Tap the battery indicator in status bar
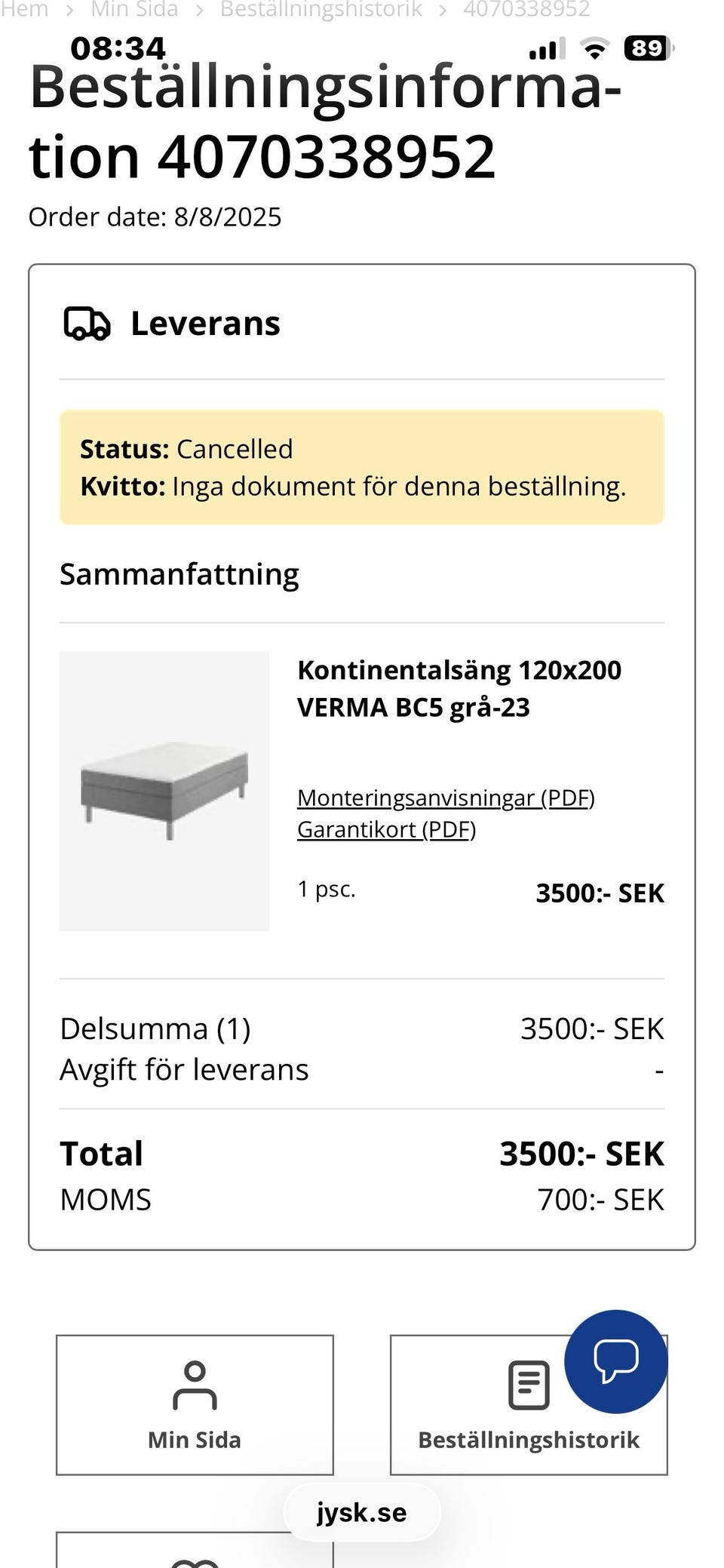The image size is (724, 1568). coord(649,49)
